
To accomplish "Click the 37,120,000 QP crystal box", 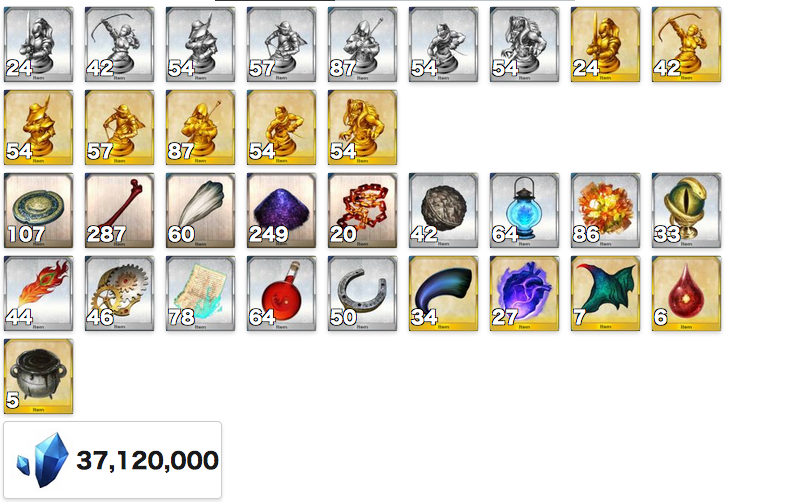I will 113,460.
